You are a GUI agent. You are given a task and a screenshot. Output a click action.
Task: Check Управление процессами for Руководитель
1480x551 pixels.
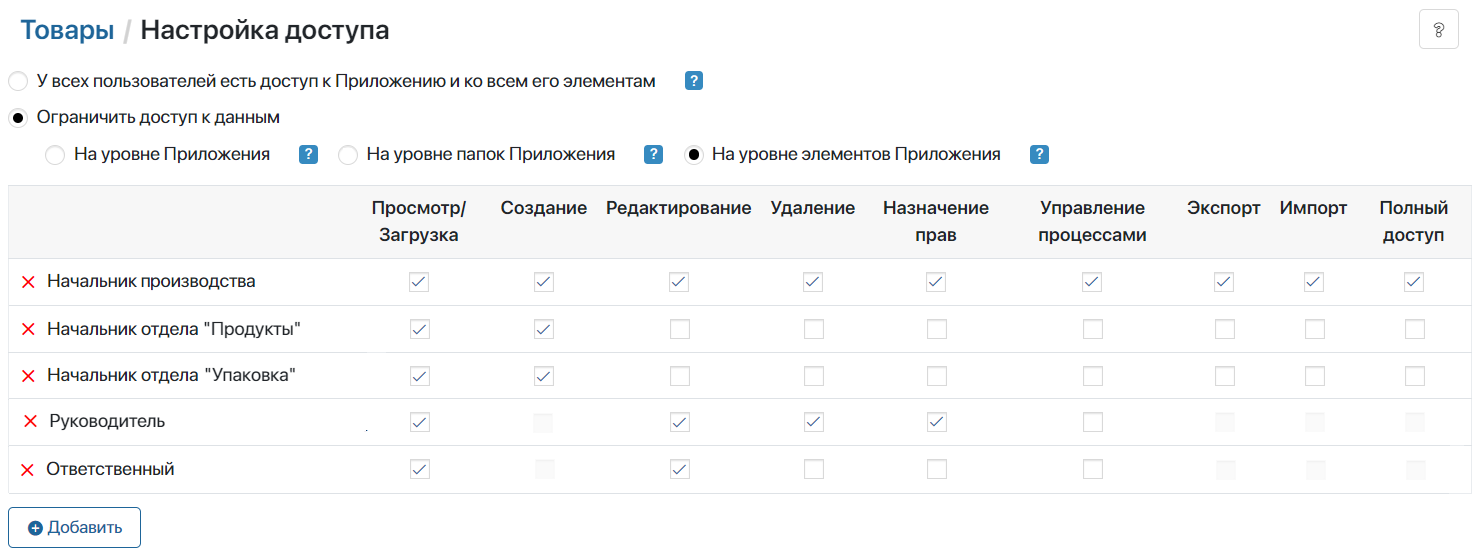tap(1093, 422)
